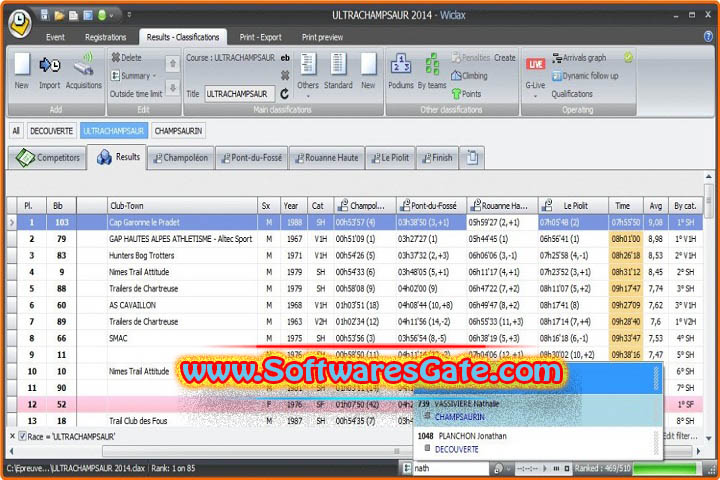Click the open folder quick access icon
Viewport: 720px width, 480px height.
point(59,15)
